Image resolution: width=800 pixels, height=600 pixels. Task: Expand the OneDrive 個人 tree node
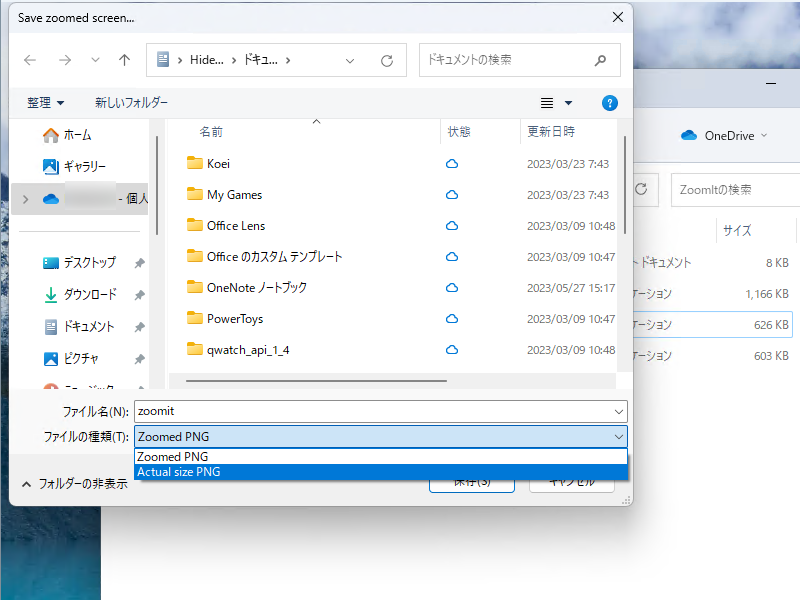pyautogui.click(x=26, y=199)
